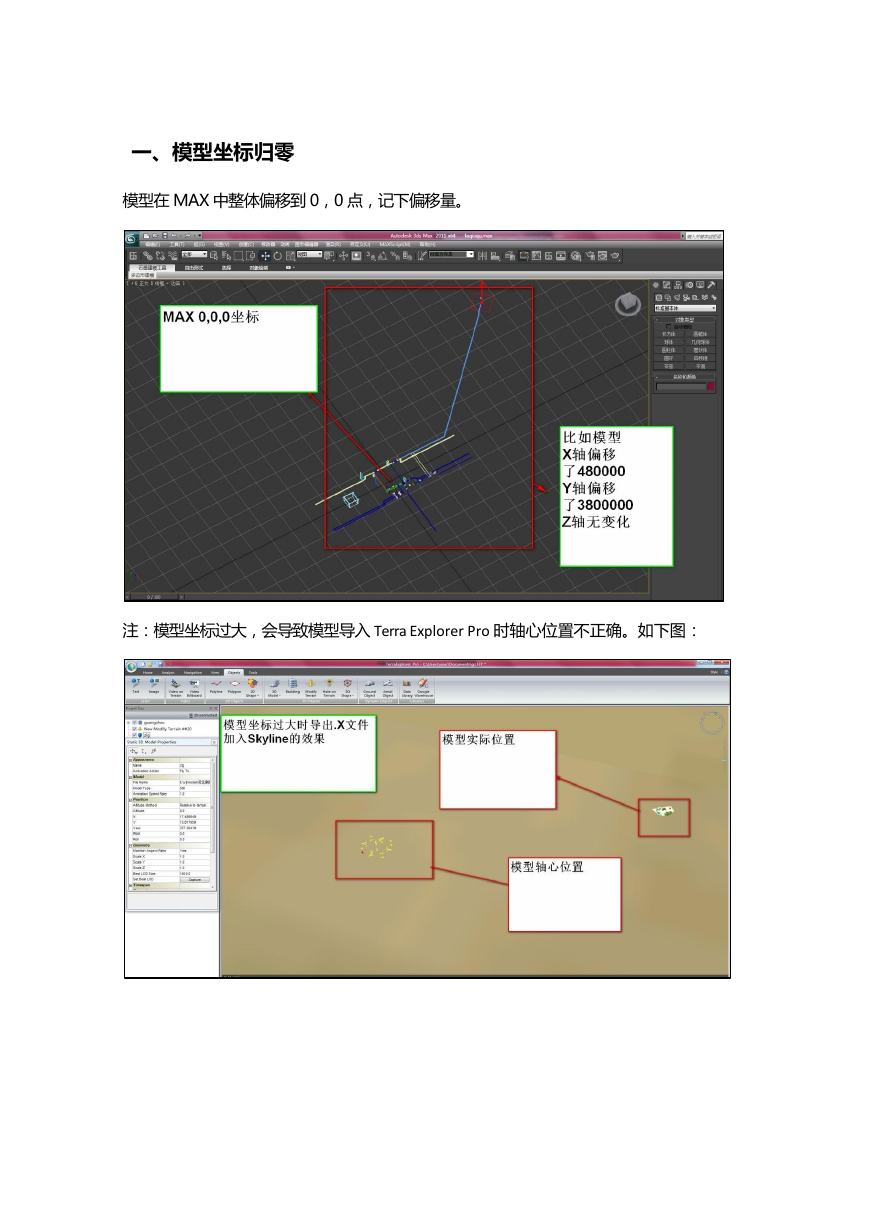Open Analysis tab in TerraExplorer

click(x=168, y=672)
